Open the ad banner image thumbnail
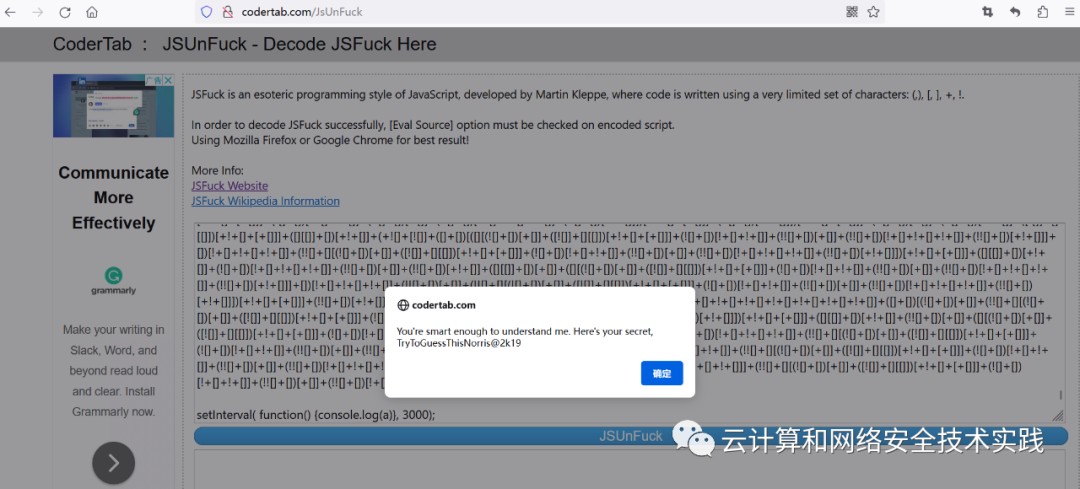 point(113,106)
